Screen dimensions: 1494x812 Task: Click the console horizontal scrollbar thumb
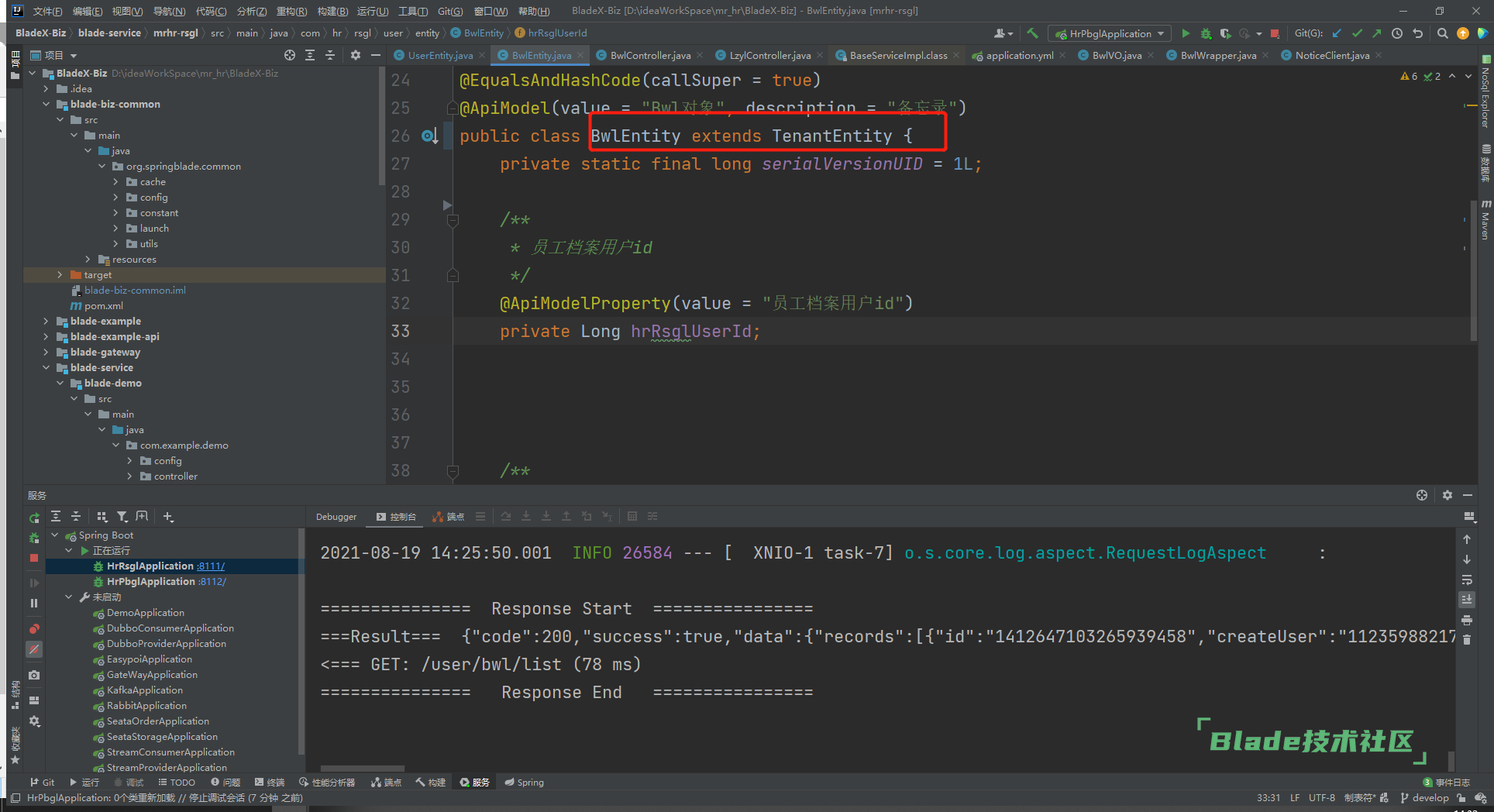363,768
